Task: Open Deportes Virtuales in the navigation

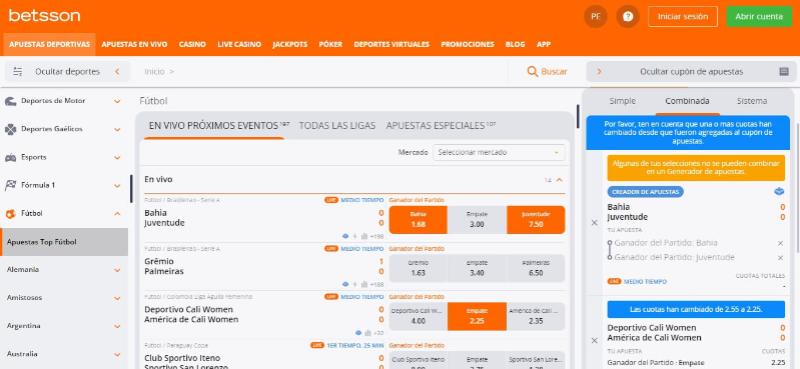Action: [392, 44]
